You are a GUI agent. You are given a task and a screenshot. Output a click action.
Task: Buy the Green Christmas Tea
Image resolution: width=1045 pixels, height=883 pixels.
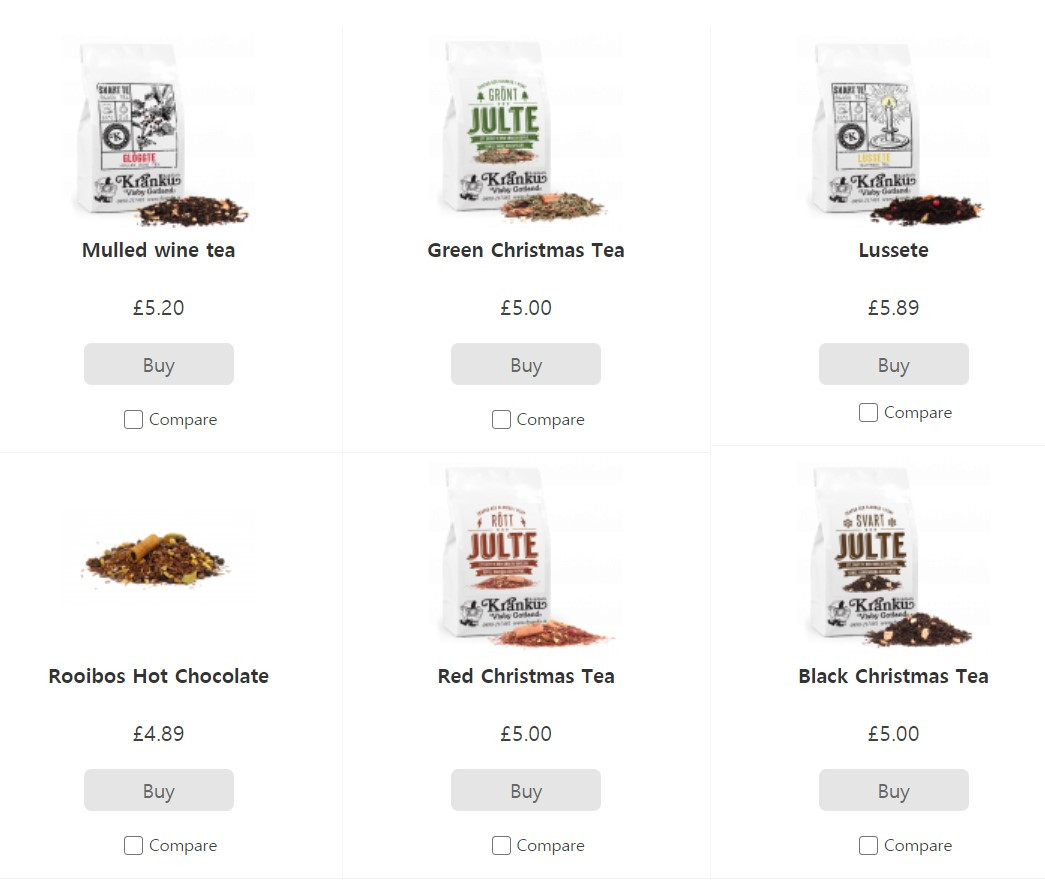tap(526, 365)
